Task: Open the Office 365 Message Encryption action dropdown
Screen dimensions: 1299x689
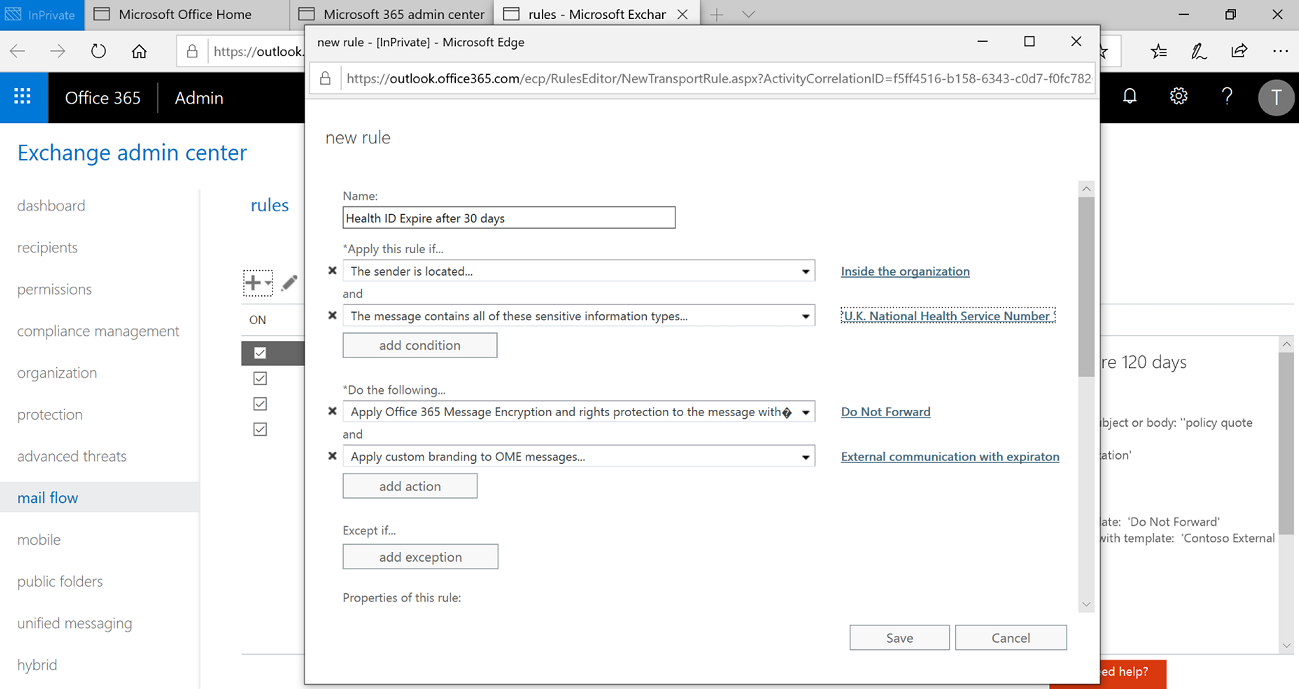Action: pos(805,411)
